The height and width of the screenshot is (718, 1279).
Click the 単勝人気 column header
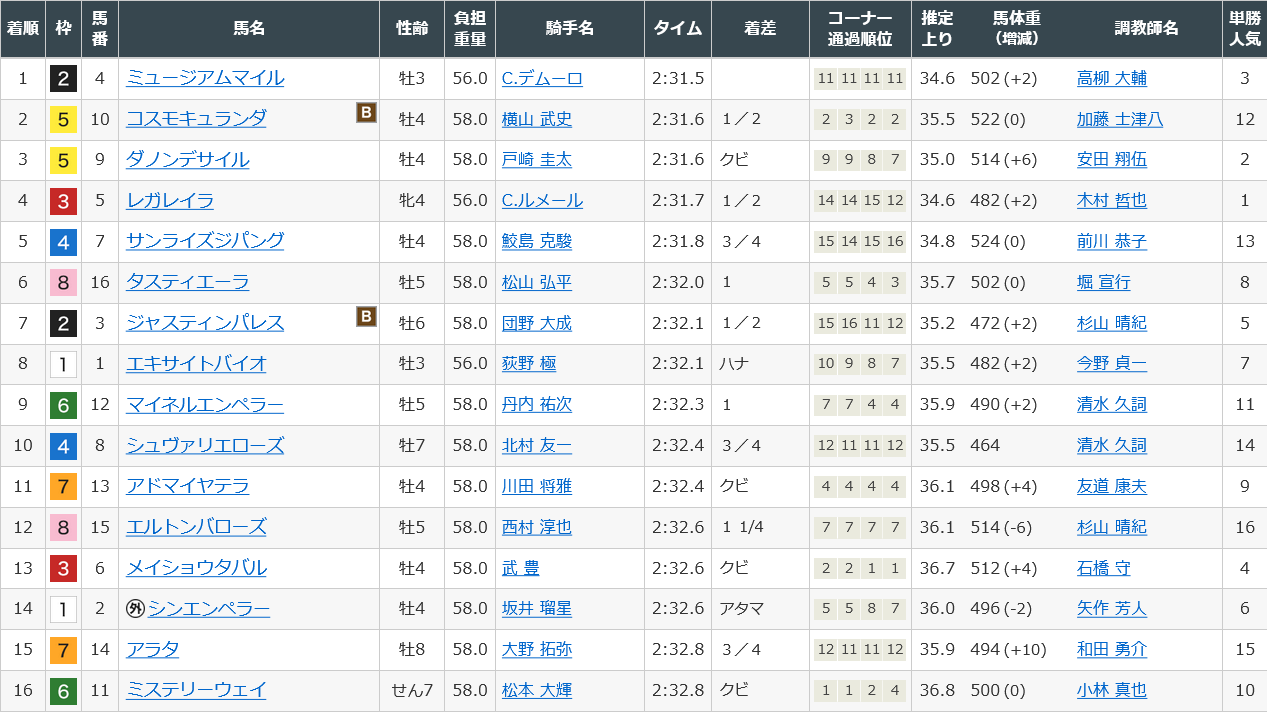pyautogui.click(x=1244, y=29)
